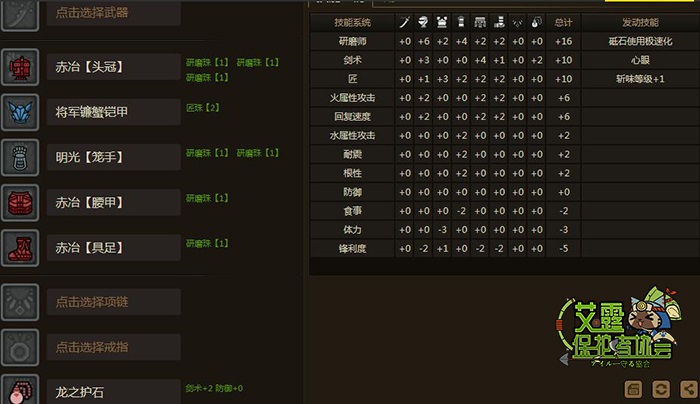Screen dimensions: 700x404
Task: Click the 回复速度 skill row name
Action: point(352,117)
